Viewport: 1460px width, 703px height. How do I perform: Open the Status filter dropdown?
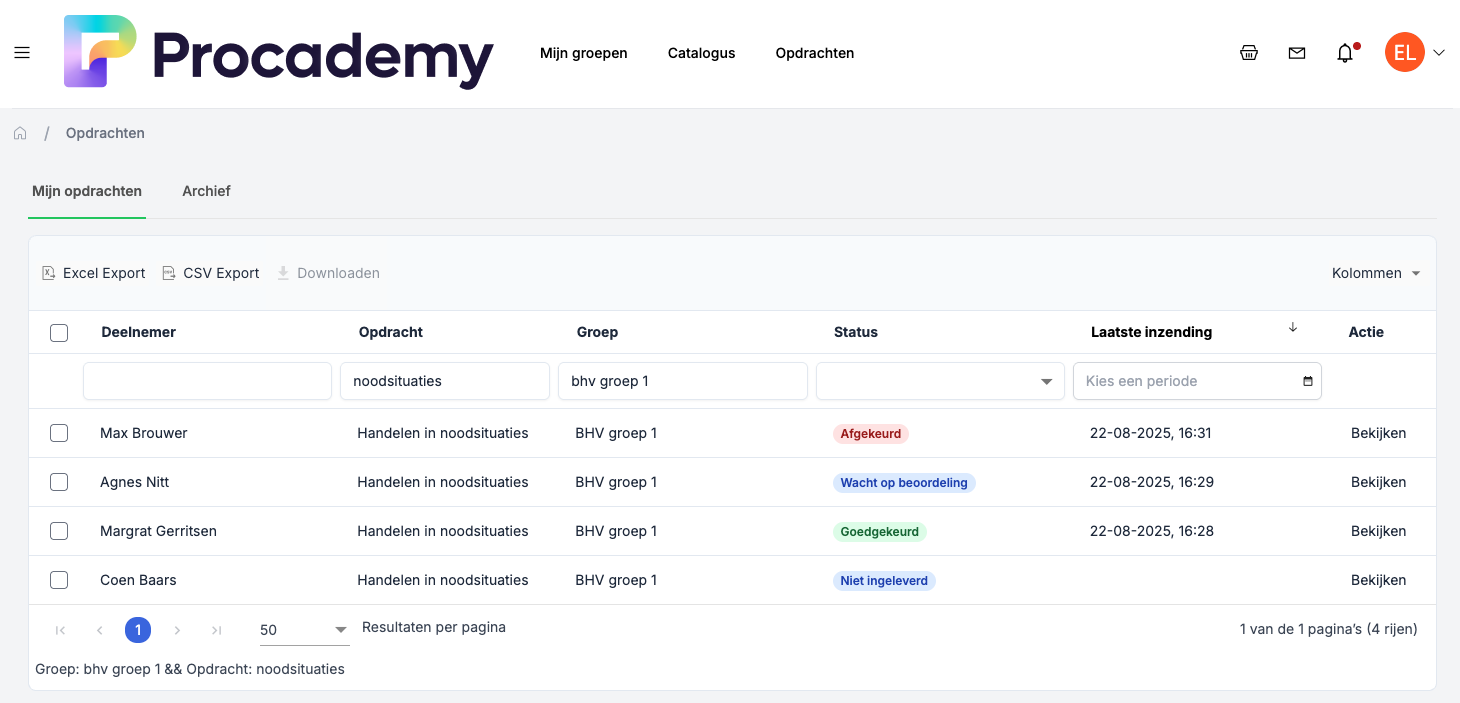(x=940, y=381)
